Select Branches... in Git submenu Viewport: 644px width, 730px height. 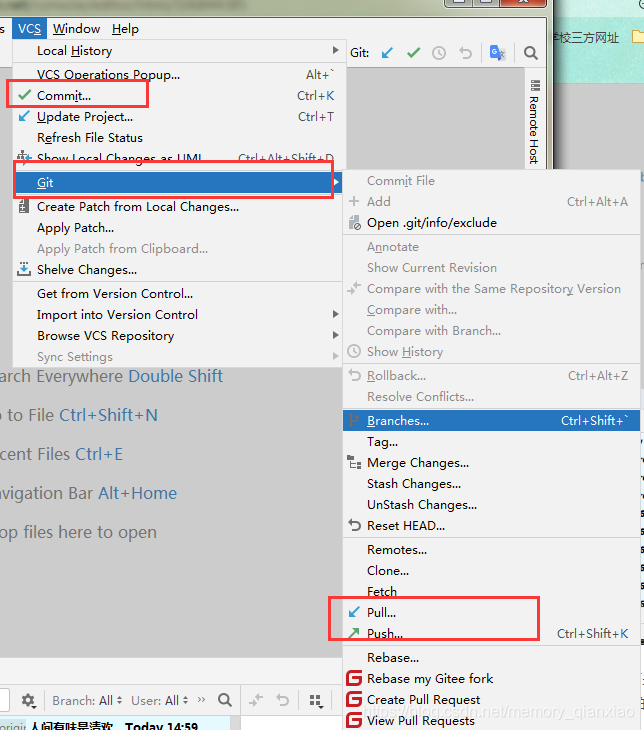[x=491, y=420]
